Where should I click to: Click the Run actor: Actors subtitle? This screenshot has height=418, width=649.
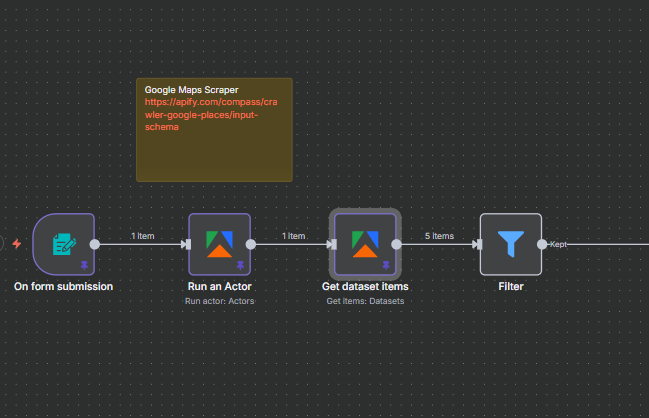(219, 301)
